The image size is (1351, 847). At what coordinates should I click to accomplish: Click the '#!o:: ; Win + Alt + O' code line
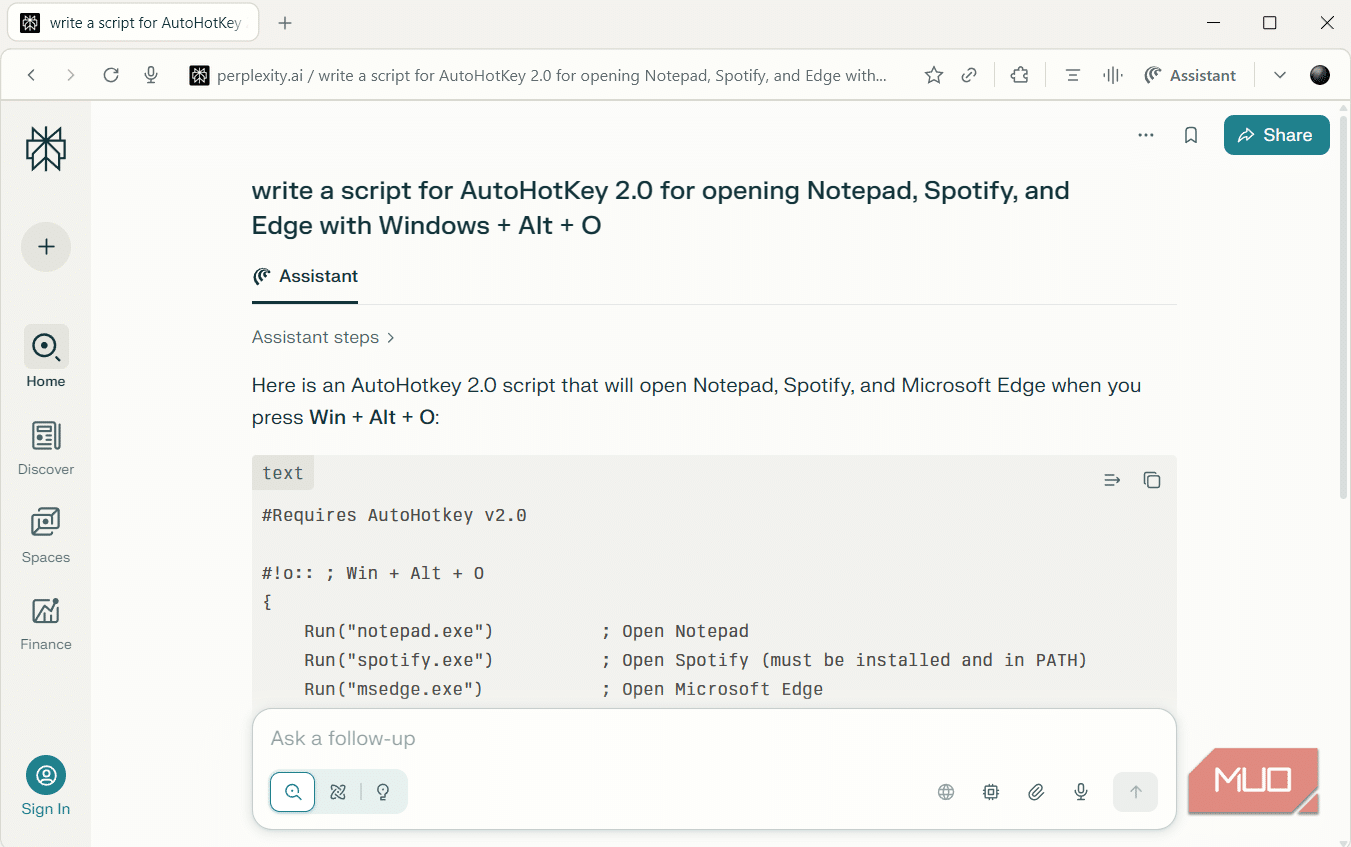pos(373,573)
